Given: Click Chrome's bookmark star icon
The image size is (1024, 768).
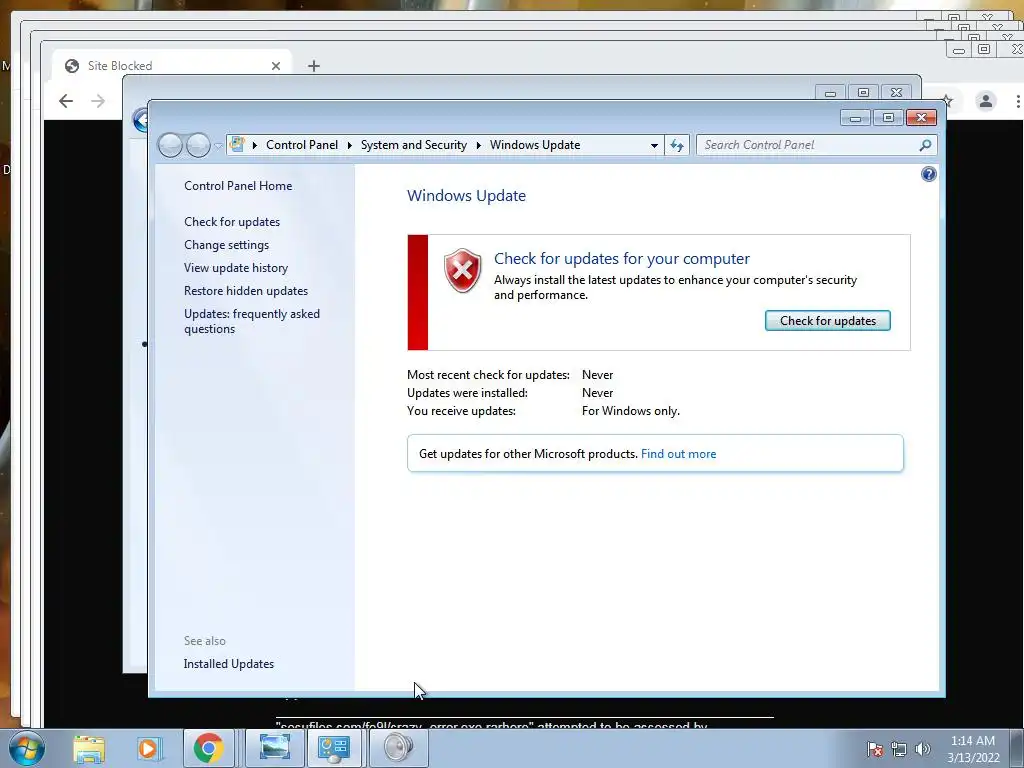Looking at the screenshot, I should coord(948,101).
